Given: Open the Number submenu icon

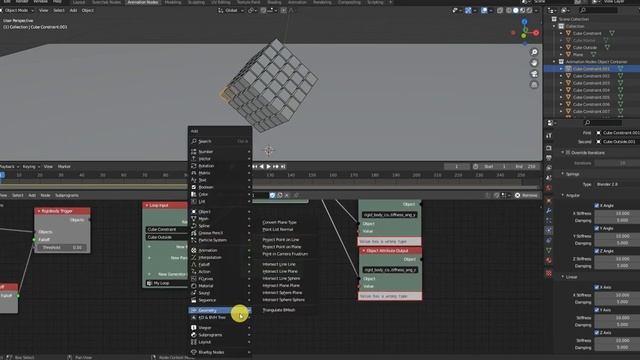Looking at the screenshot, I should click(194, 151).
